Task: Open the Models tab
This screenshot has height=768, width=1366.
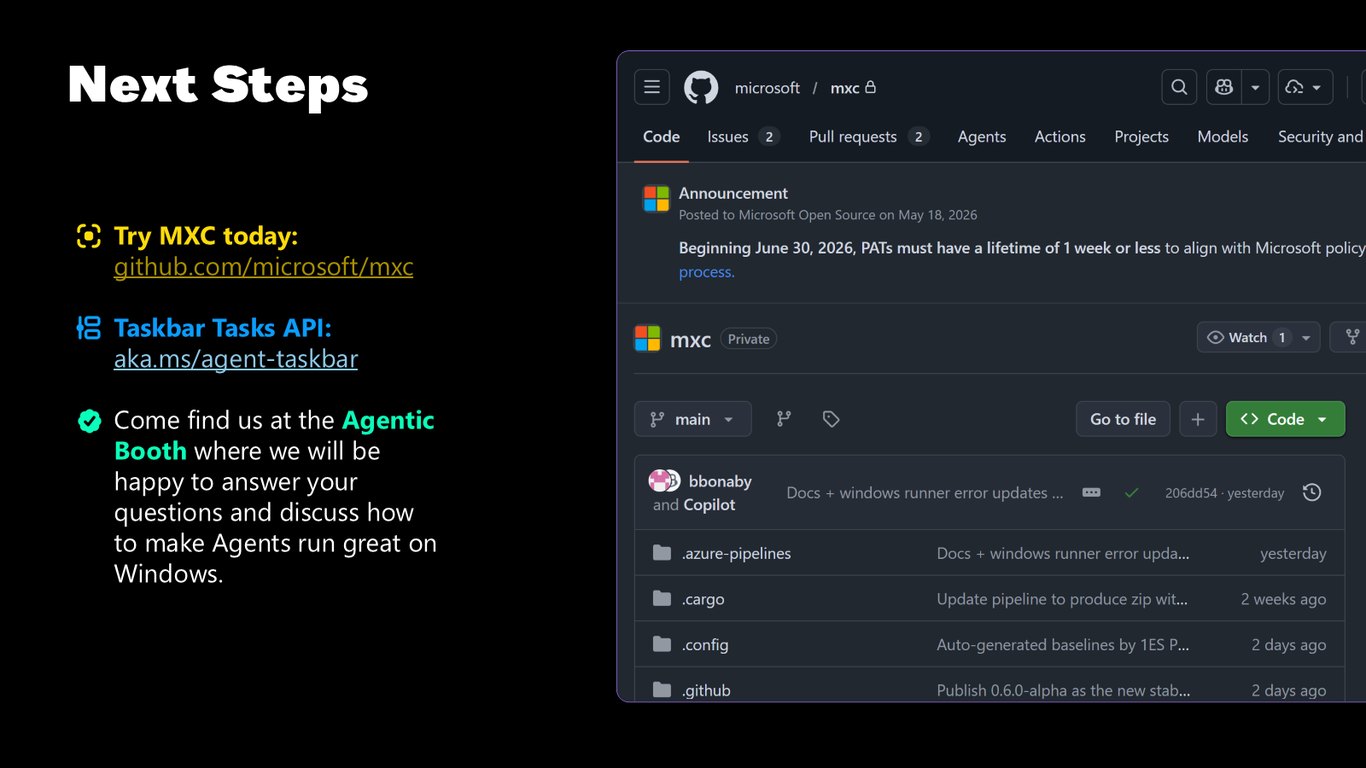Action: [1223, 137]
